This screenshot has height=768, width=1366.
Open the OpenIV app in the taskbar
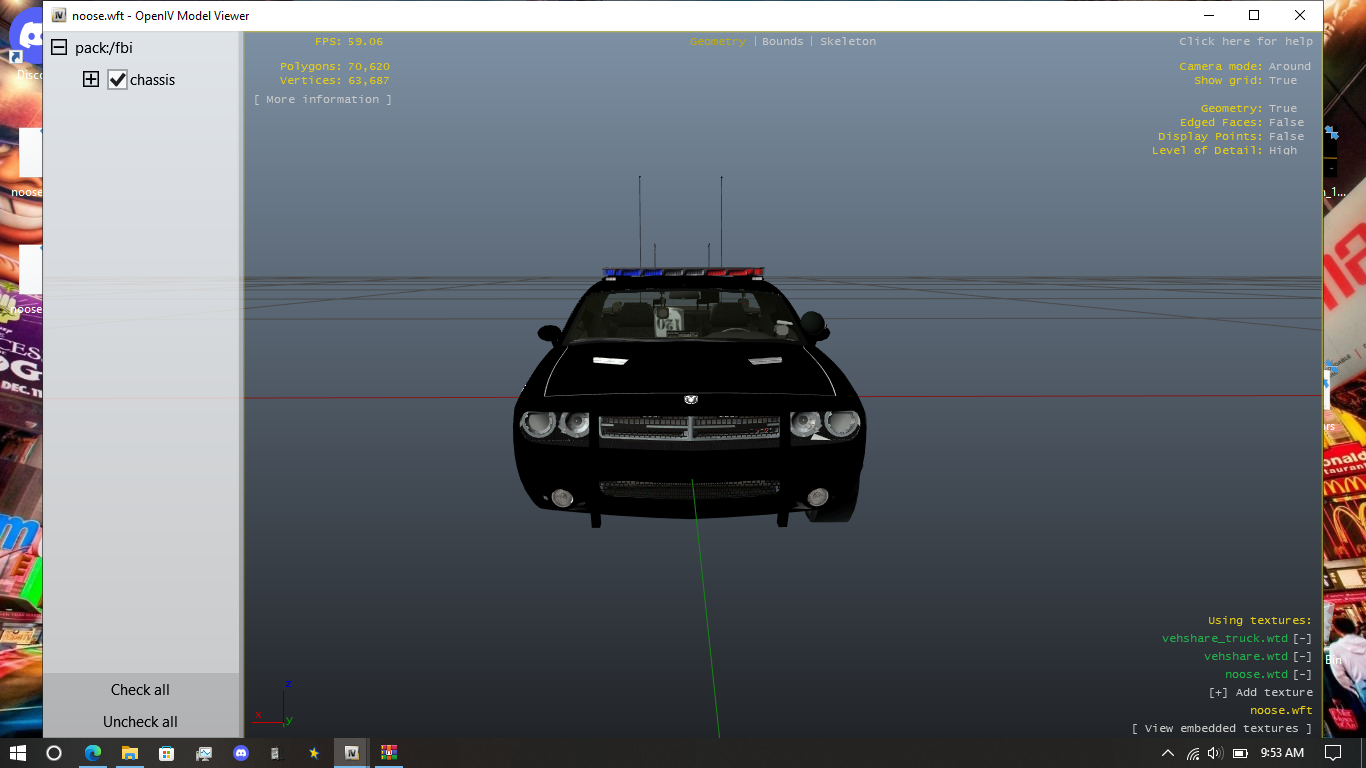tap(351, 752)
